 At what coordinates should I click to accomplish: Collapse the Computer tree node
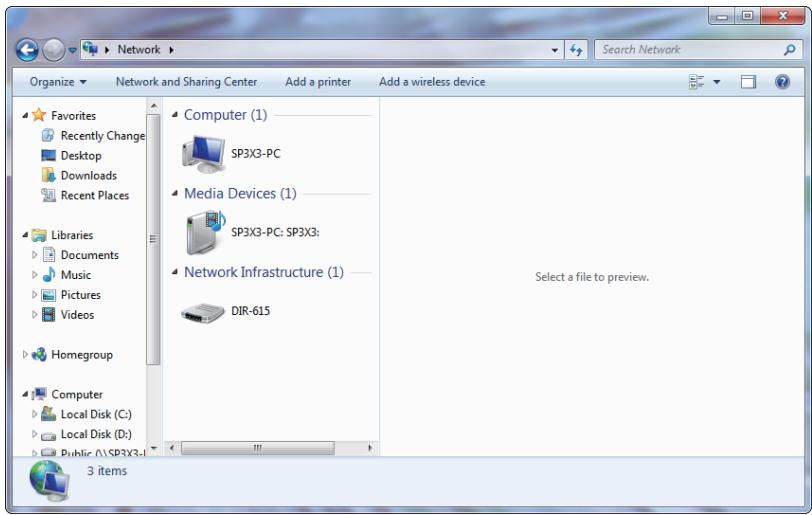click(25, 395)
